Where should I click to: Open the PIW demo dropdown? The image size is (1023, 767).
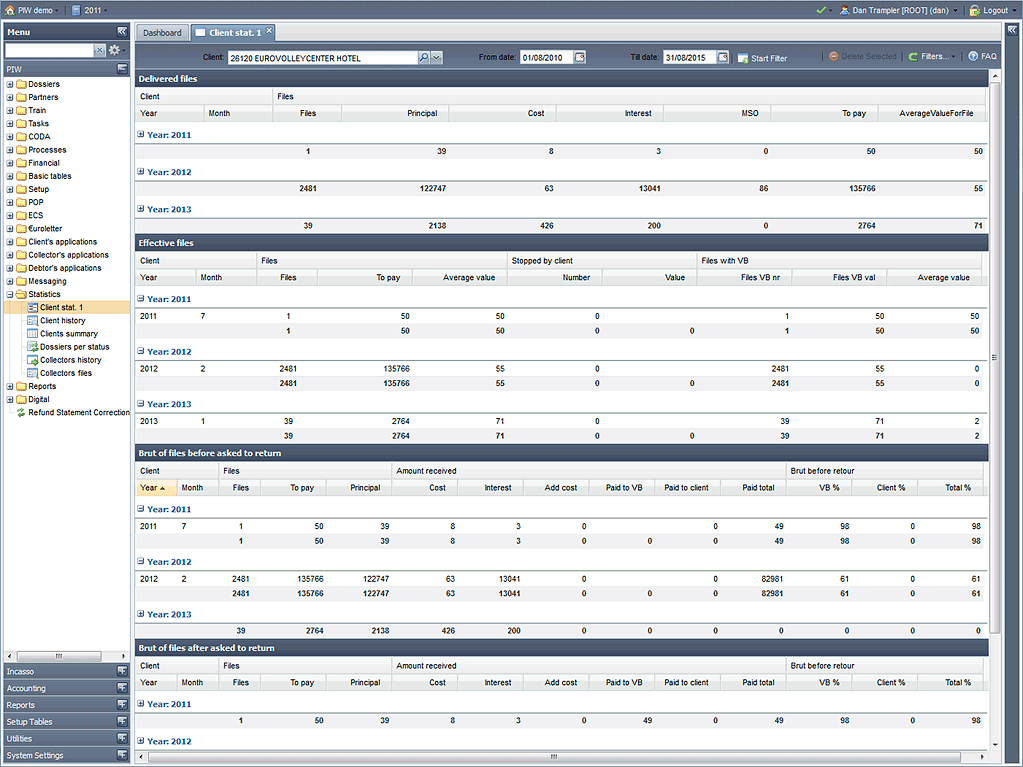coord(31,10)
